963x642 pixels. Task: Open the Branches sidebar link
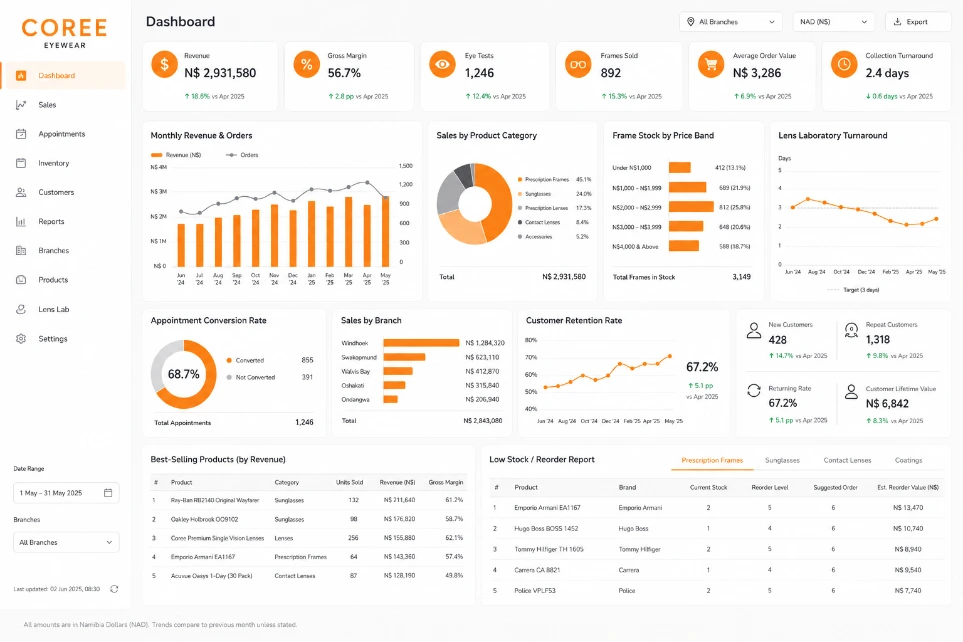(x=53, y=251)
